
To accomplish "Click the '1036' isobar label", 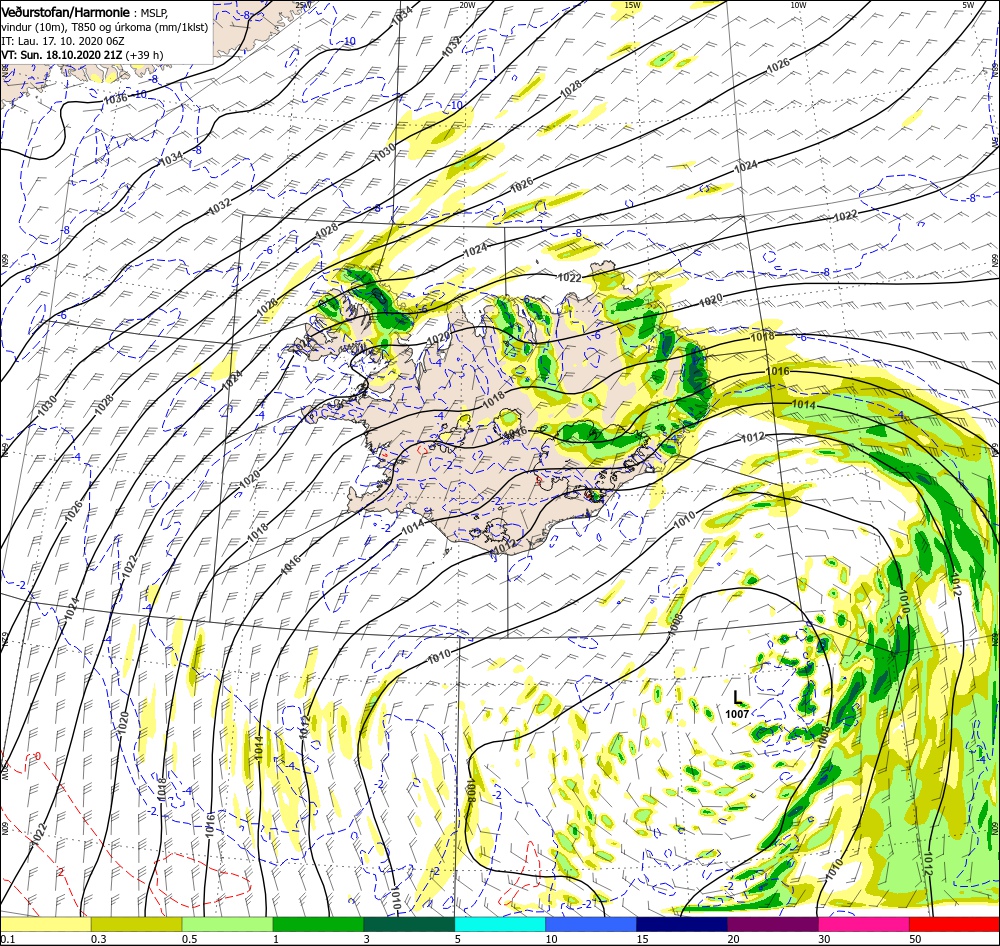I will tap(115, 99).
